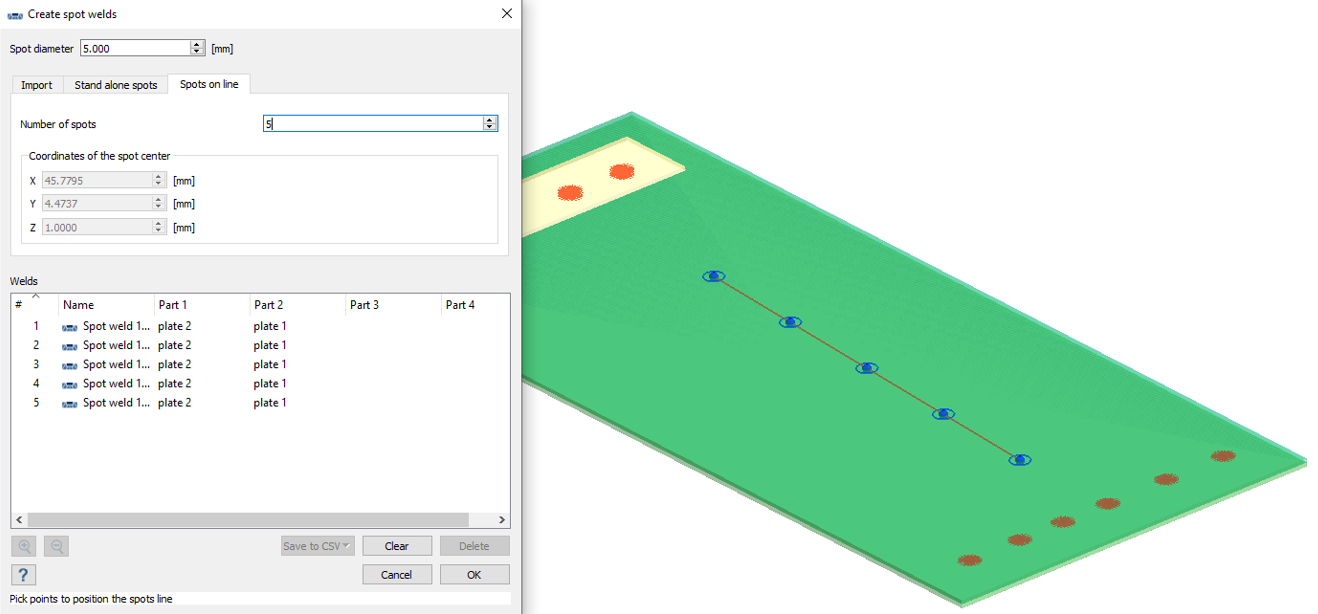This screenshot has width=1318, height=614.
Task: Click the last blue spot marker on line
Action: [1019, 460]
